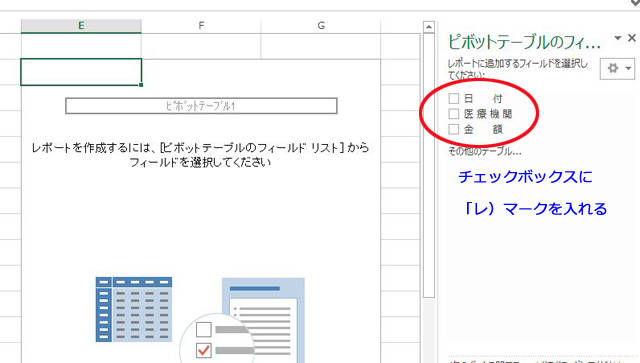The width and height of the screenshot is (640, 363).
Task: Select column E header
Action: click(81, 26)
